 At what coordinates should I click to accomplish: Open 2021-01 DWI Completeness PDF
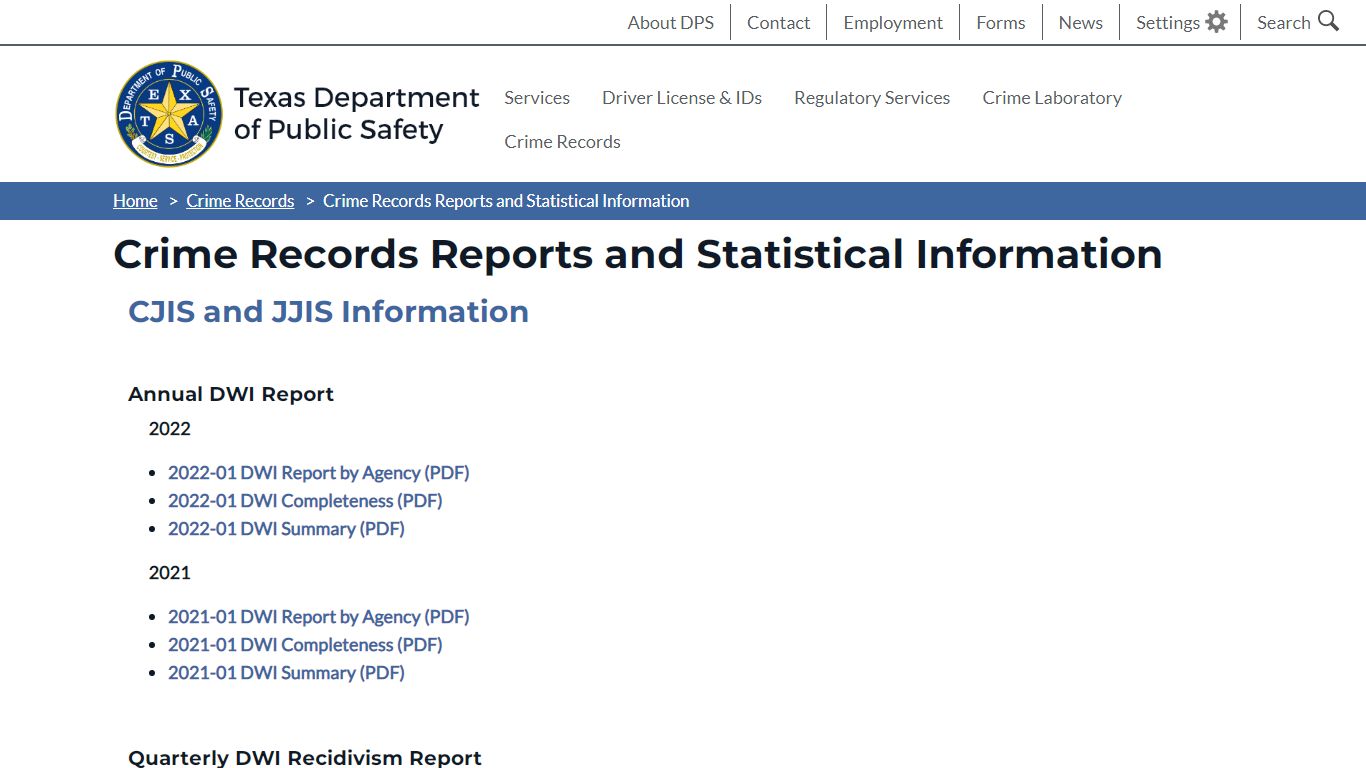point(305,644)
